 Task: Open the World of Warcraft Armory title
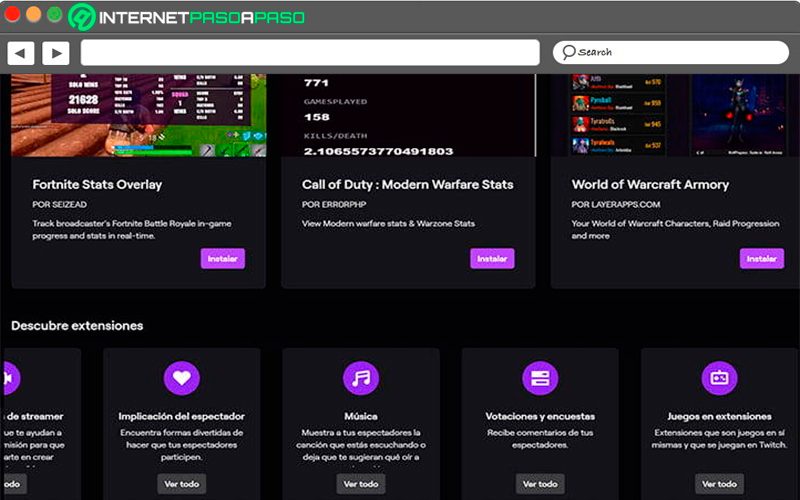[x=650, y=185]
